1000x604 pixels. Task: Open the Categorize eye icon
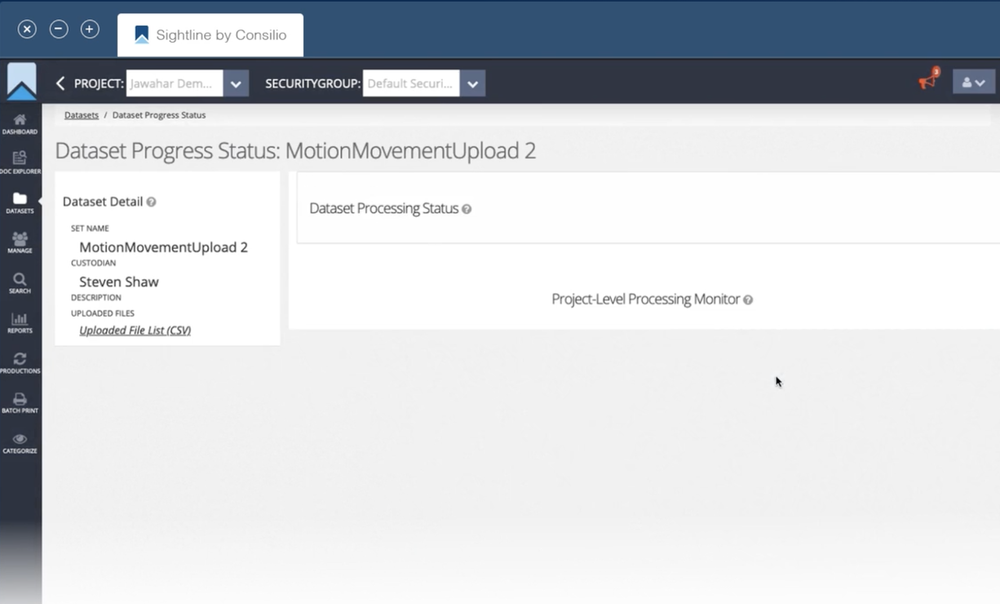(20, 440)
